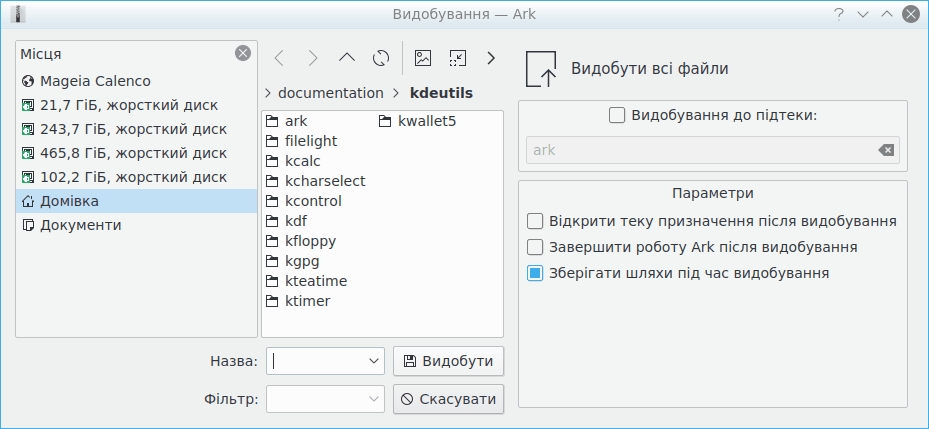Expand the toolbar overflow chevron
The image size is (929, 429).
tap(491, 58)
